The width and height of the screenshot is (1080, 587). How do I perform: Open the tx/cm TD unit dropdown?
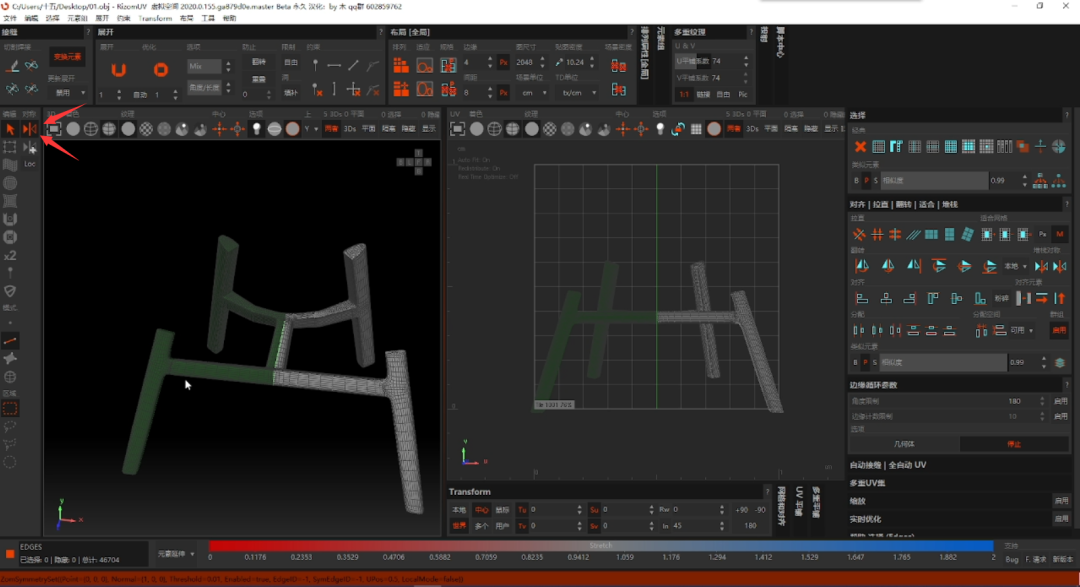click(576, 93)
